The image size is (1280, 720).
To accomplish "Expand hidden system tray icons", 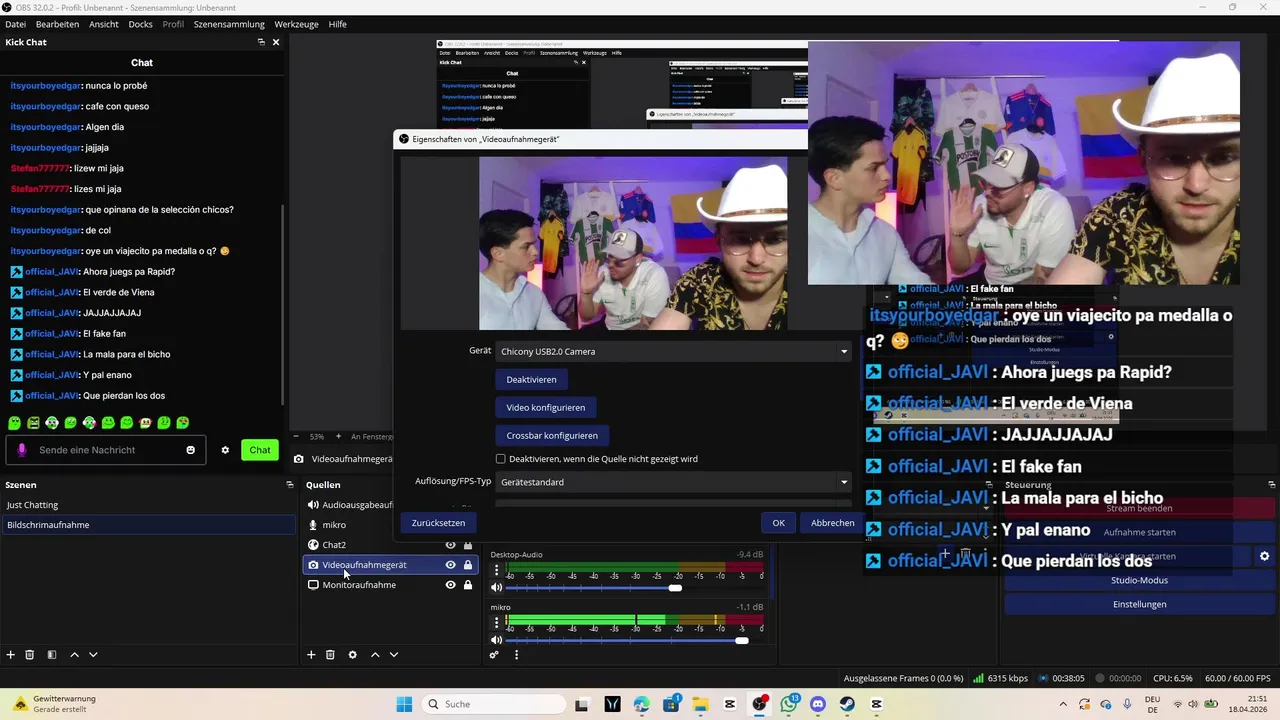I will [x=1062, y=704].
